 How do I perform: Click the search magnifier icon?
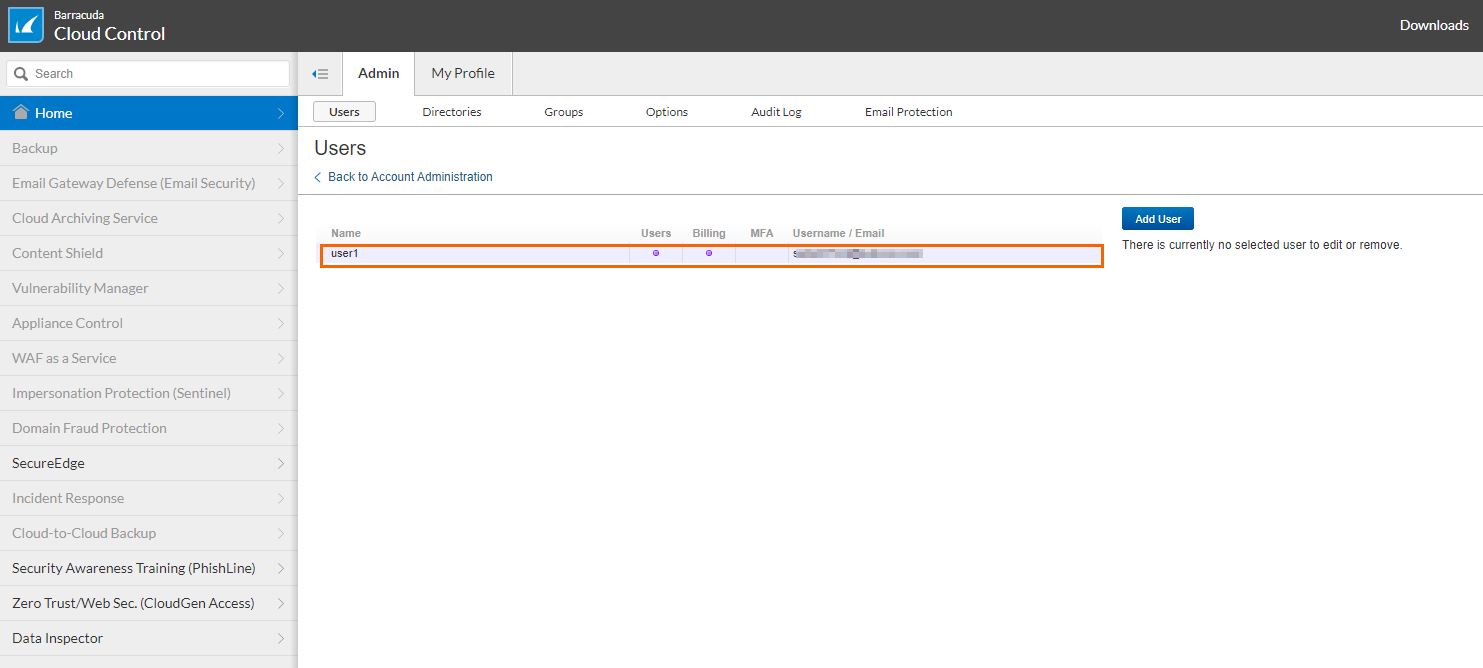21,74
